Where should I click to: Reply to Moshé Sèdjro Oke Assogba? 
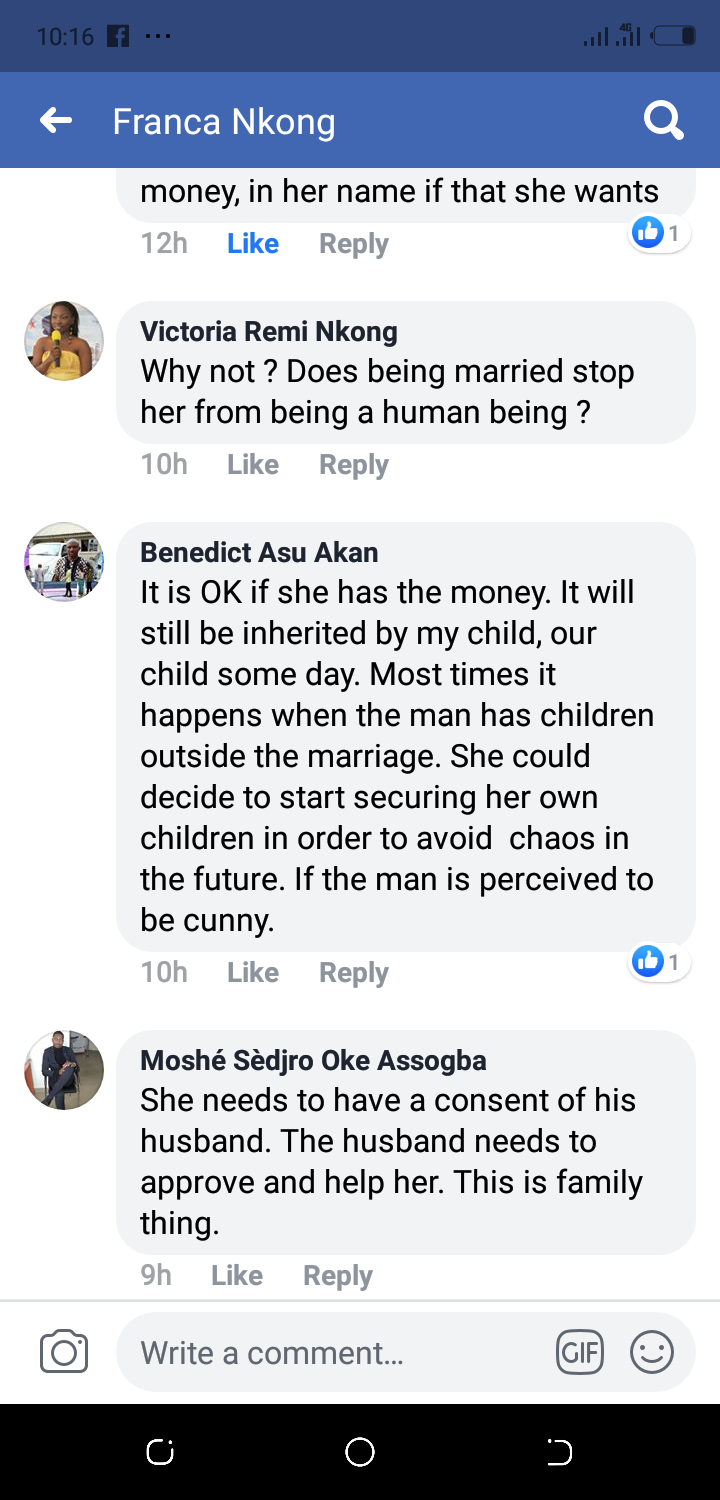[x=337, y=1276]
